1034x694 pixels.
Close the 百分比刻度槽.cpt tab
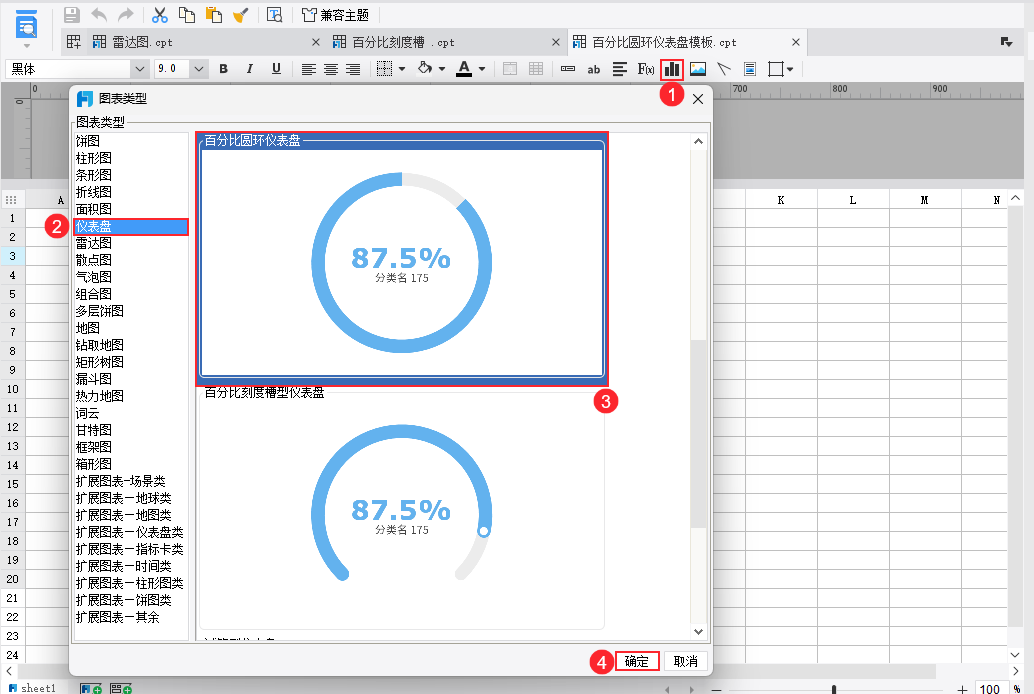click(556, 42)
